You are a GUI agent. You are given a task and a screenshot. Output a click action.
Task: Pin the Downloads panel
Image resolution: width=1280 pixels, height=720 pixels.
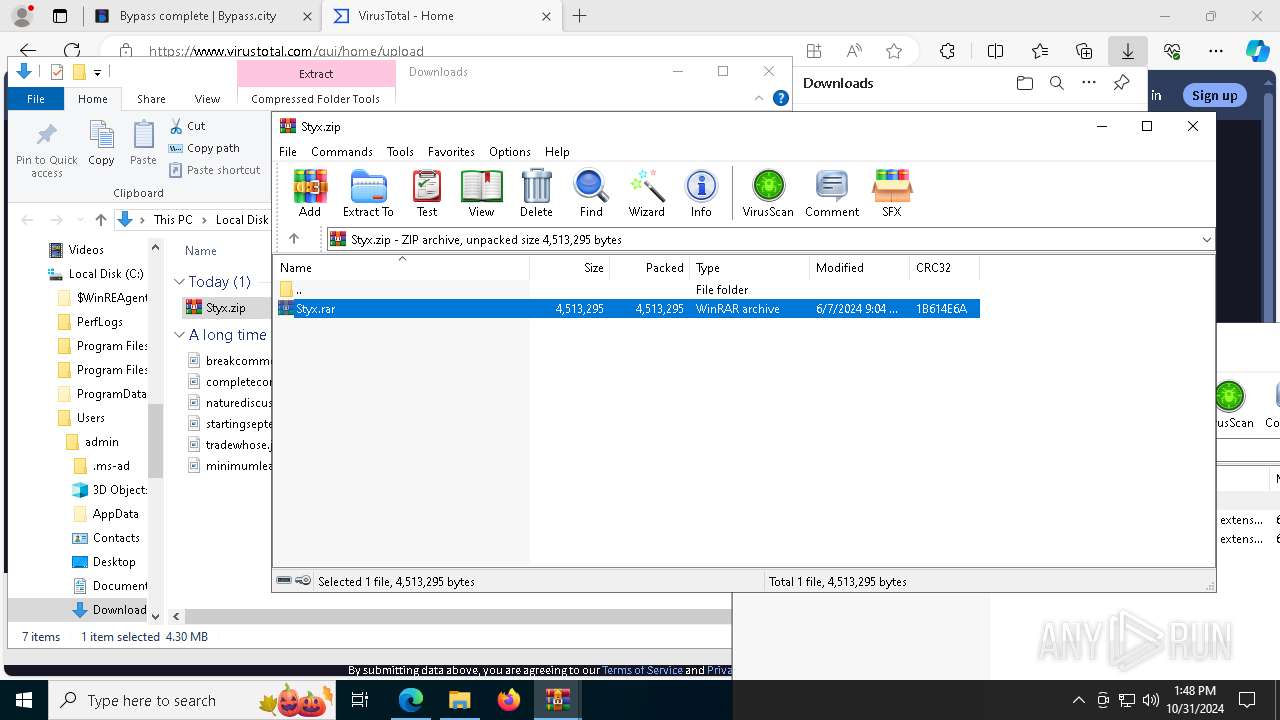[x=1121, y=83]
